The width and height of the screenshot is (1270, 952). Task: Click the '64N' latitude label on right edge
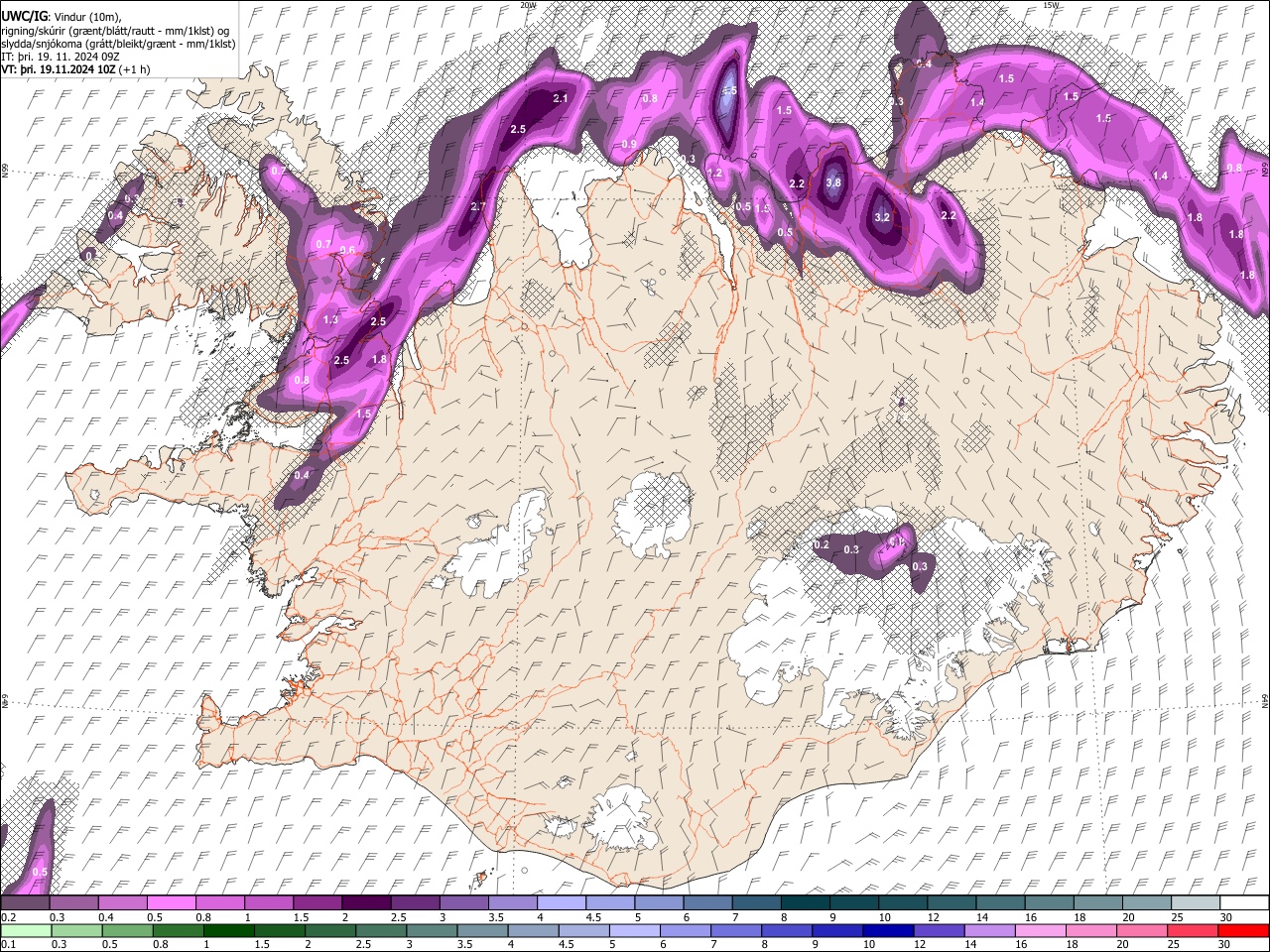[x=1265, y=699]
